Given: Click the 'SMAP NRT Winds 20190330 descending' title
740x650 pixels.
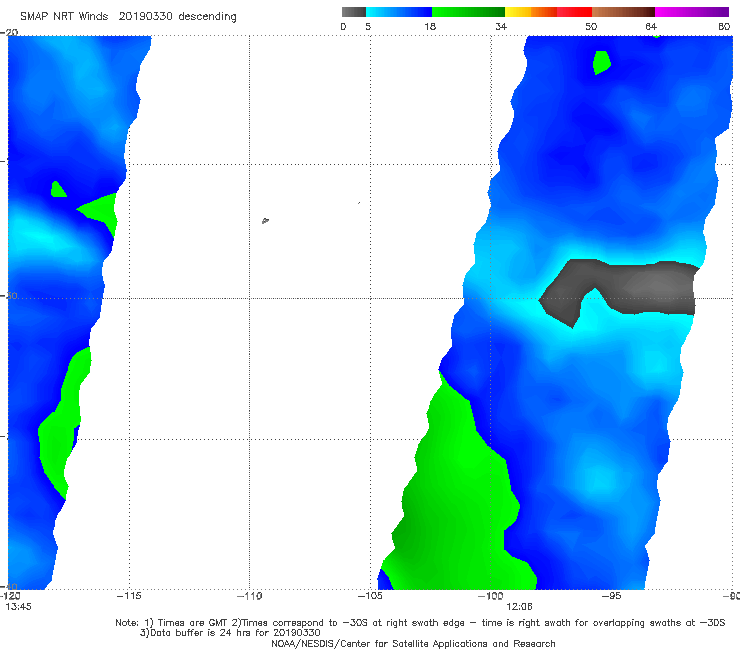Looking at the screenshot, I should [128, 16].
